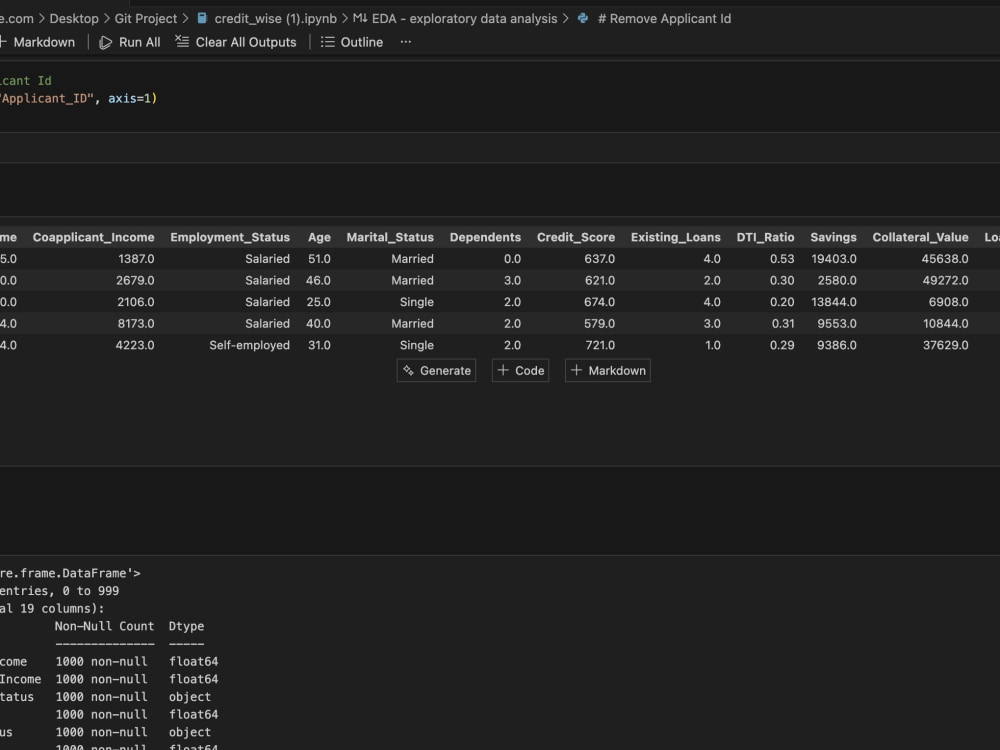This screenshot has height=750, width=1000.
Task: Click the Credit_Score column header
Action: 576,237
